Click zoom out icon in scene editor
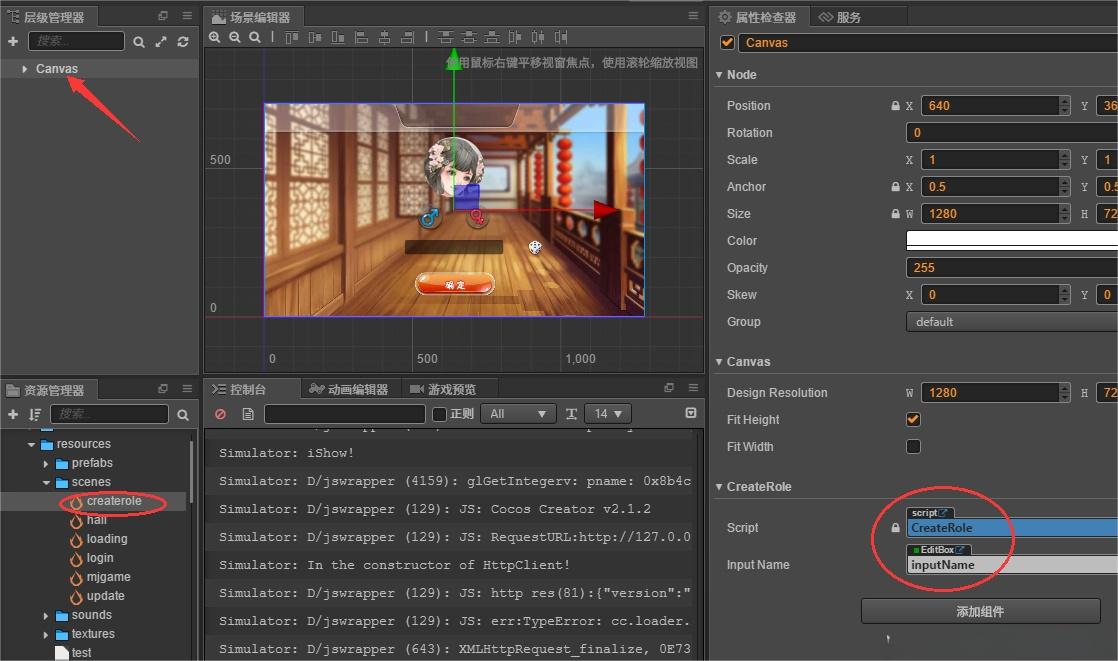Image resolution: width=1118 pixels, height=661 pixels. tap(235, 37)
